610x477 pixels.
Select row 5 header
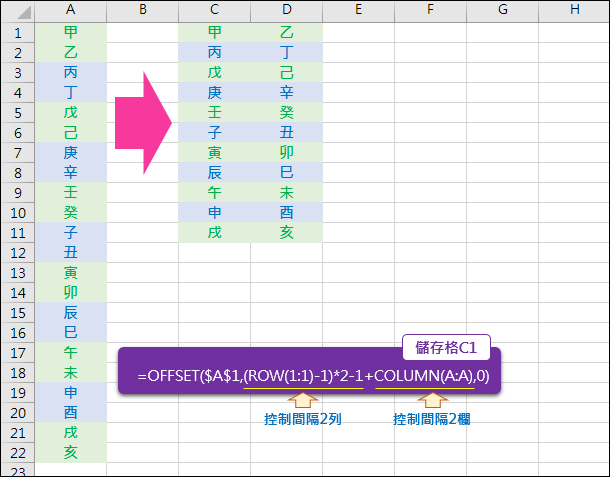click(x=18, y=113)
